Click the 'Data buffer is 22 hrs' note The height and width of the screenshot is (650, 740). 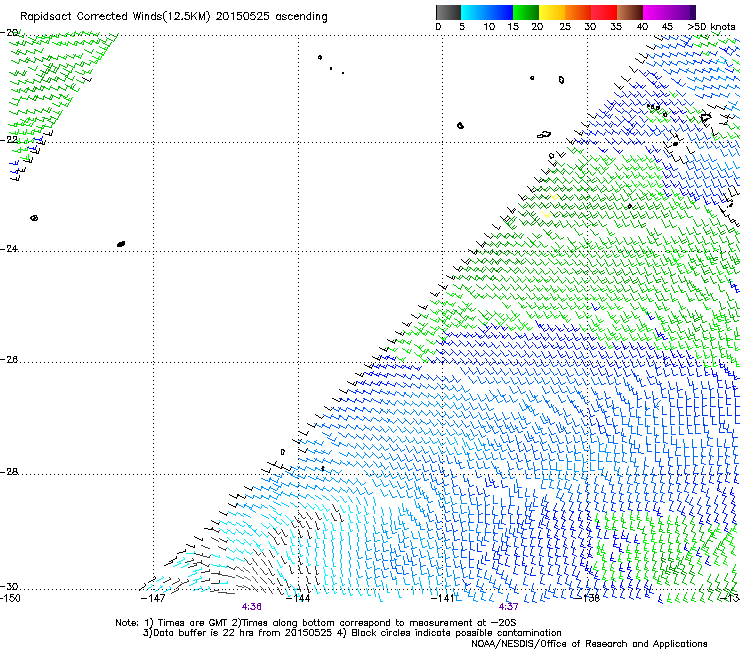pos(352,633)
